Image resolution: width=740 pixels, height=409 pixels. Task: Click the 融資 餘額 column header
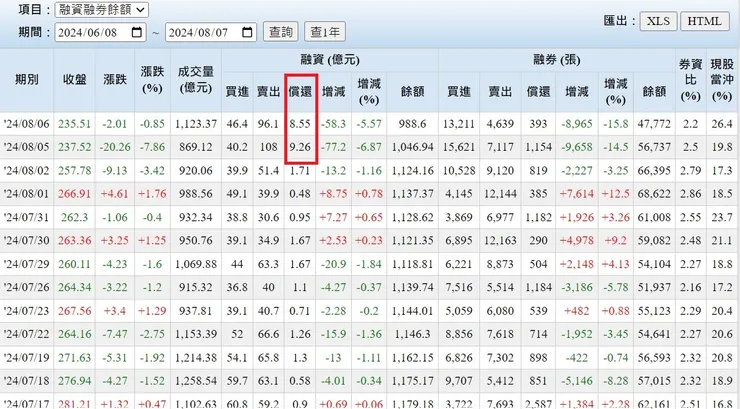pos(412,91)
